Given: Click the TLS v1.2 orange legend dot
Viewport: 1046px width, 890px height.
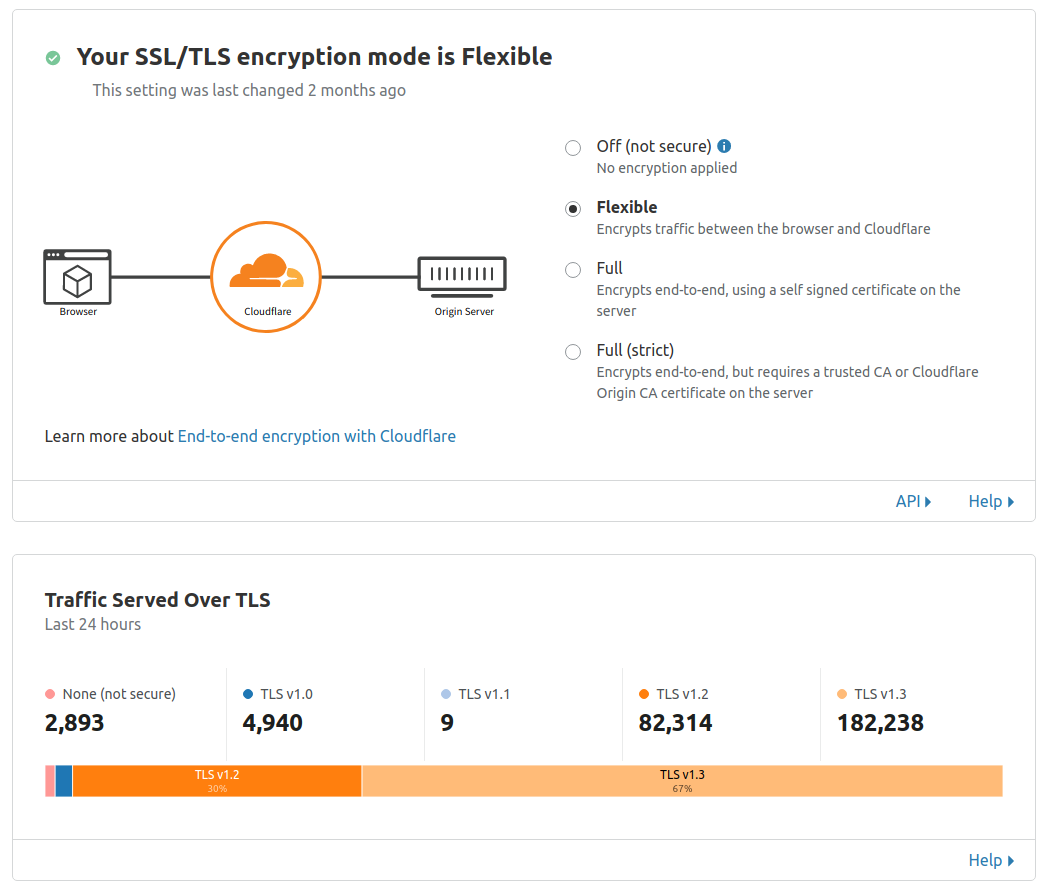Looking at the screenshot, I should point(644,694).
